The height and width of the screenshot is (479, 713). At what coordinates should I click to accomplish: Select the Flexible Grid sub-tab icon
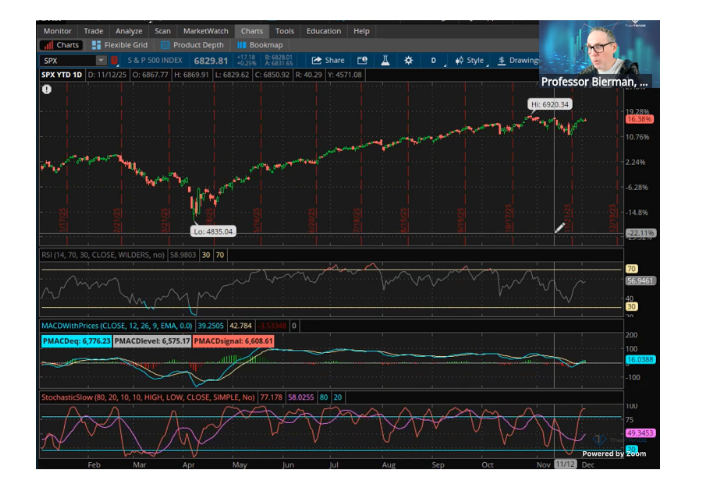96,45
